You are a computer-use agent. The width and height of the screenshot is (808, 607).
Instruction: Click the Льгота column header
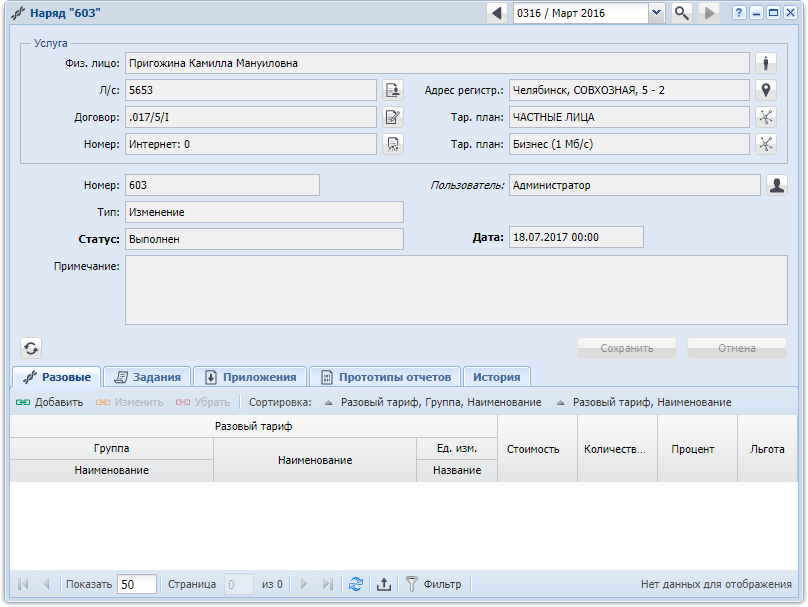767,449
